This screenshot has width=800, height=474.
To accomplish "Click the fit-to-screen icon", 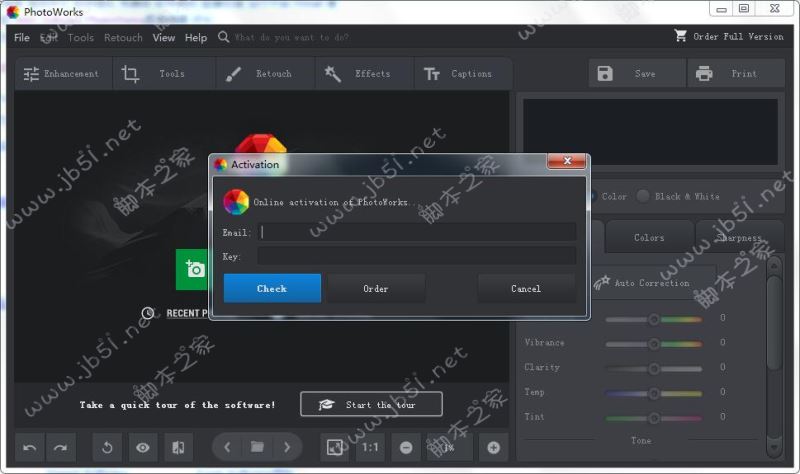I will (334, 447).
